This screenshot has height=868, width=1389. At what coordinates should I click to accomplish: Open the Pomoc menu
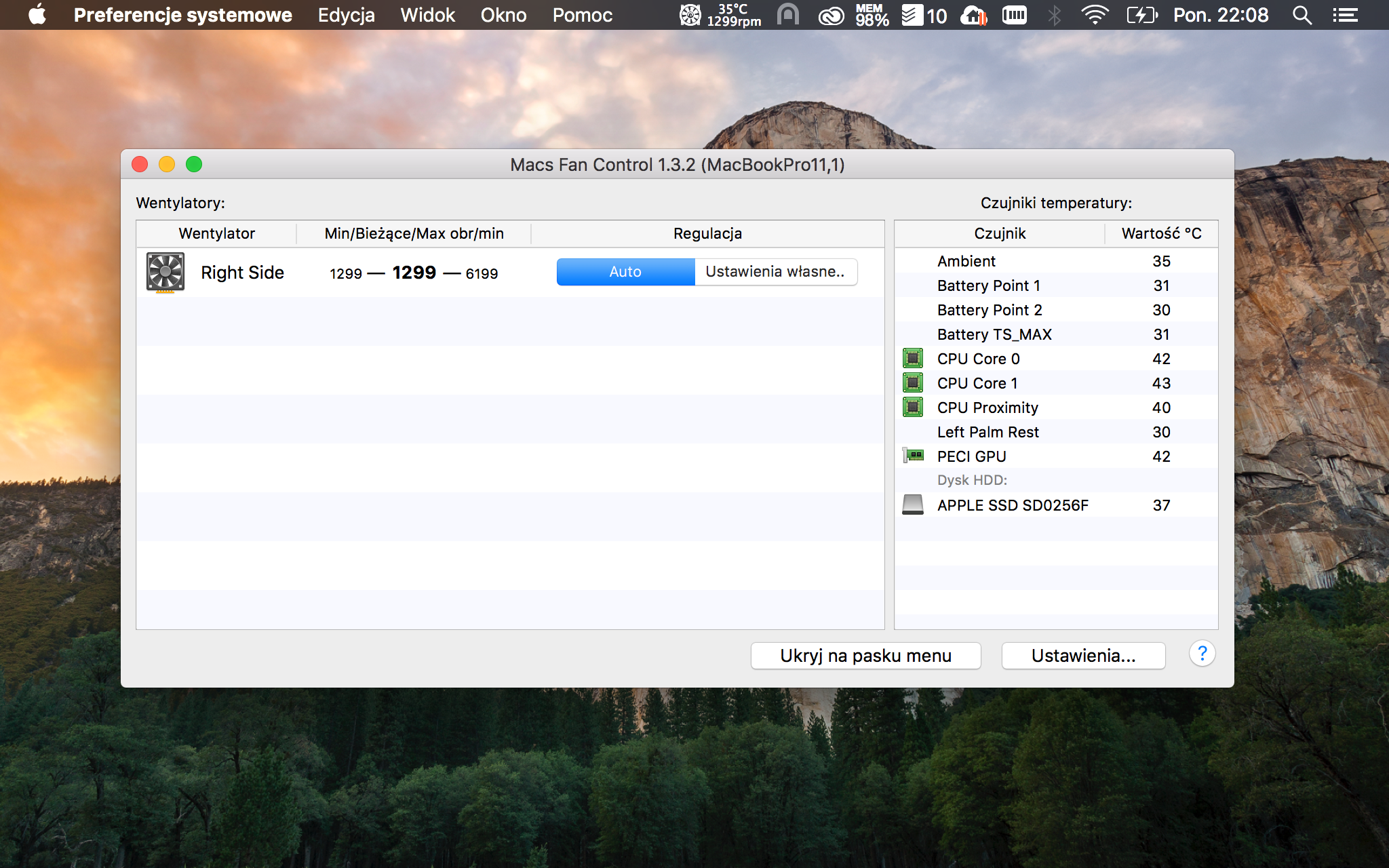point(582,15)
